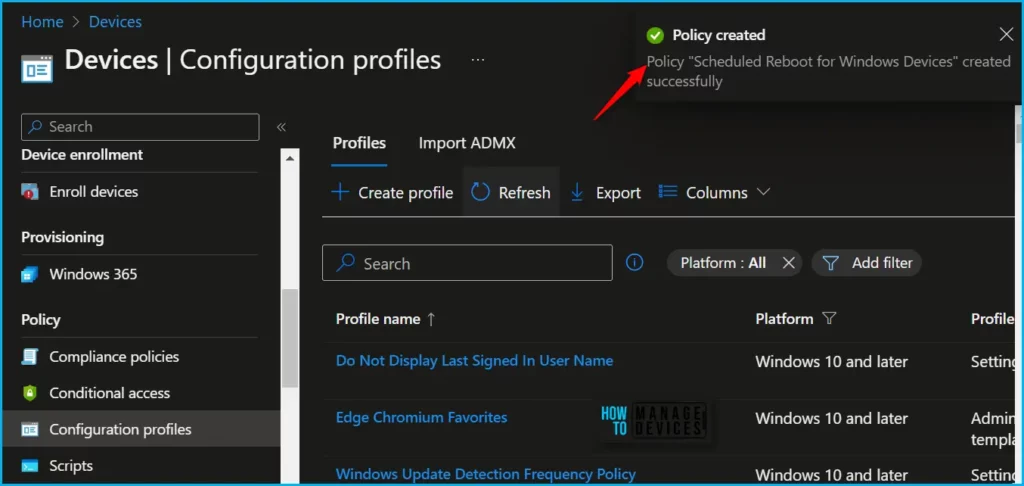Open Windows Update Detection Frequency Policy profile

coord(486,474)
